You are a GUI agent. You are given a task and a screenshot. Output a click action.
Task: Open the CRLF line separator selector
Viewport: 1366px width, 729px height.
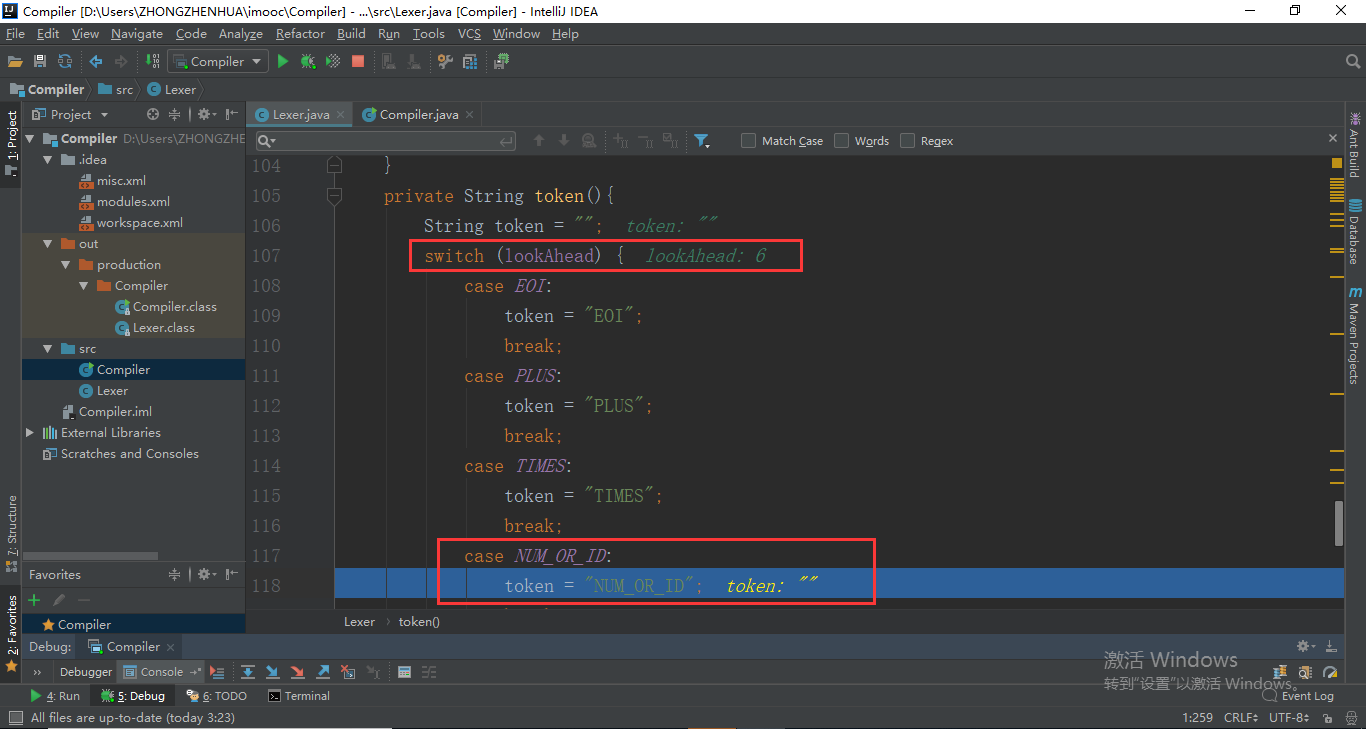[x=1242, y=718]
